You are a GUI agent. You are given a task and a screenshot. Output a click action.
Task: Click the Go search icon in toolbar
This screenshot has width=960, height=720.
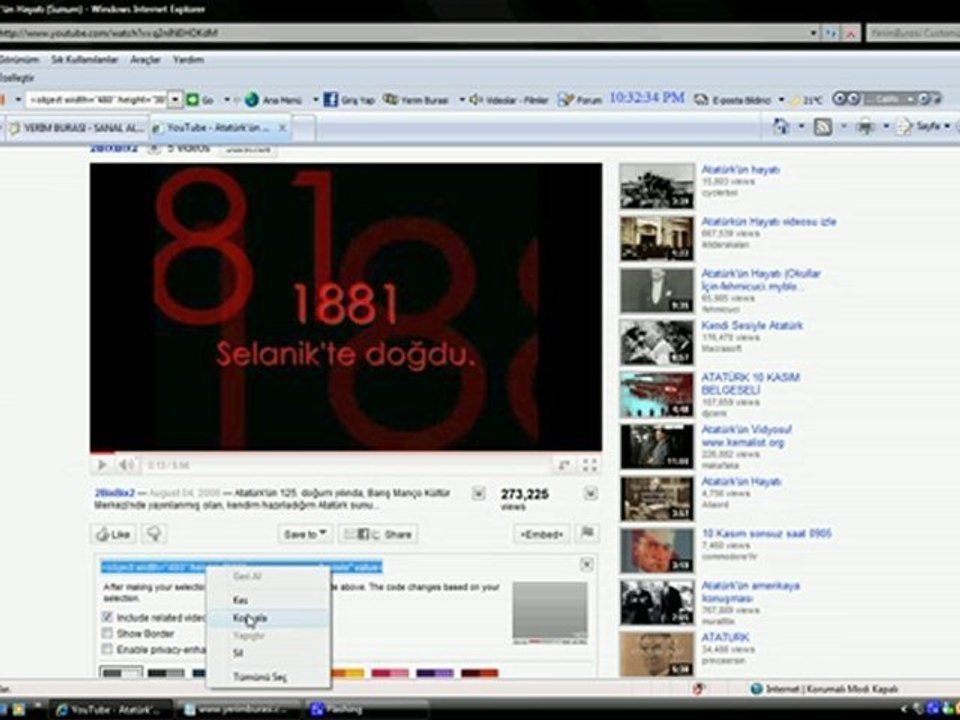(192, 99)
